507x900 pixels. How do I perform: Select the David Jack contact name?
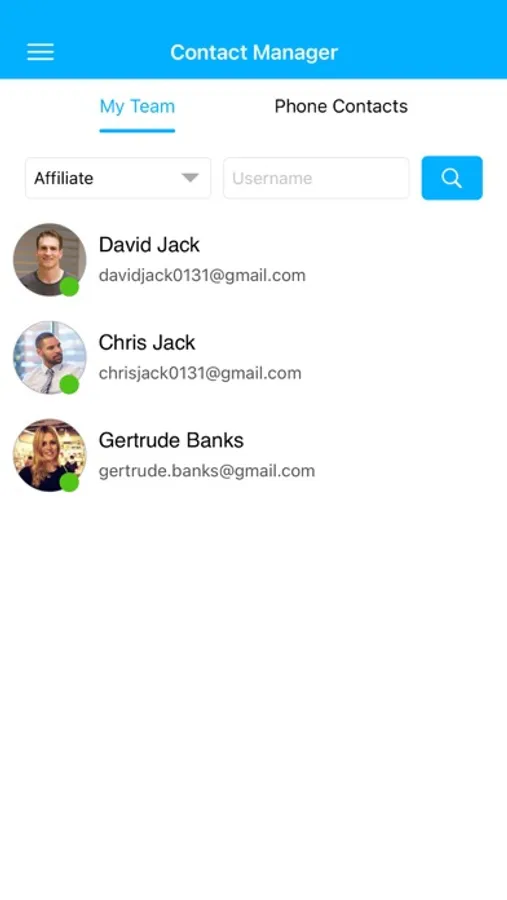point(149,245)
